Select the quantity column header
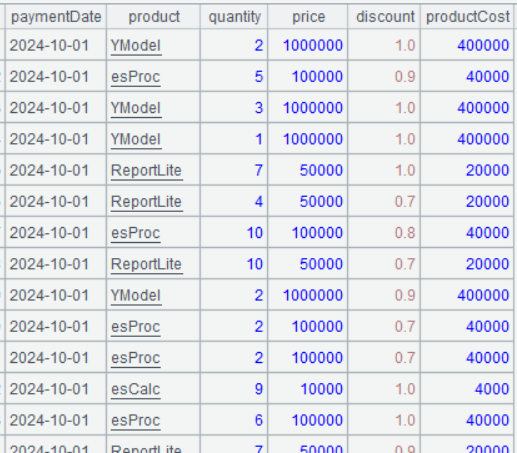Screen dimensions: 517x453 [234, 16]
